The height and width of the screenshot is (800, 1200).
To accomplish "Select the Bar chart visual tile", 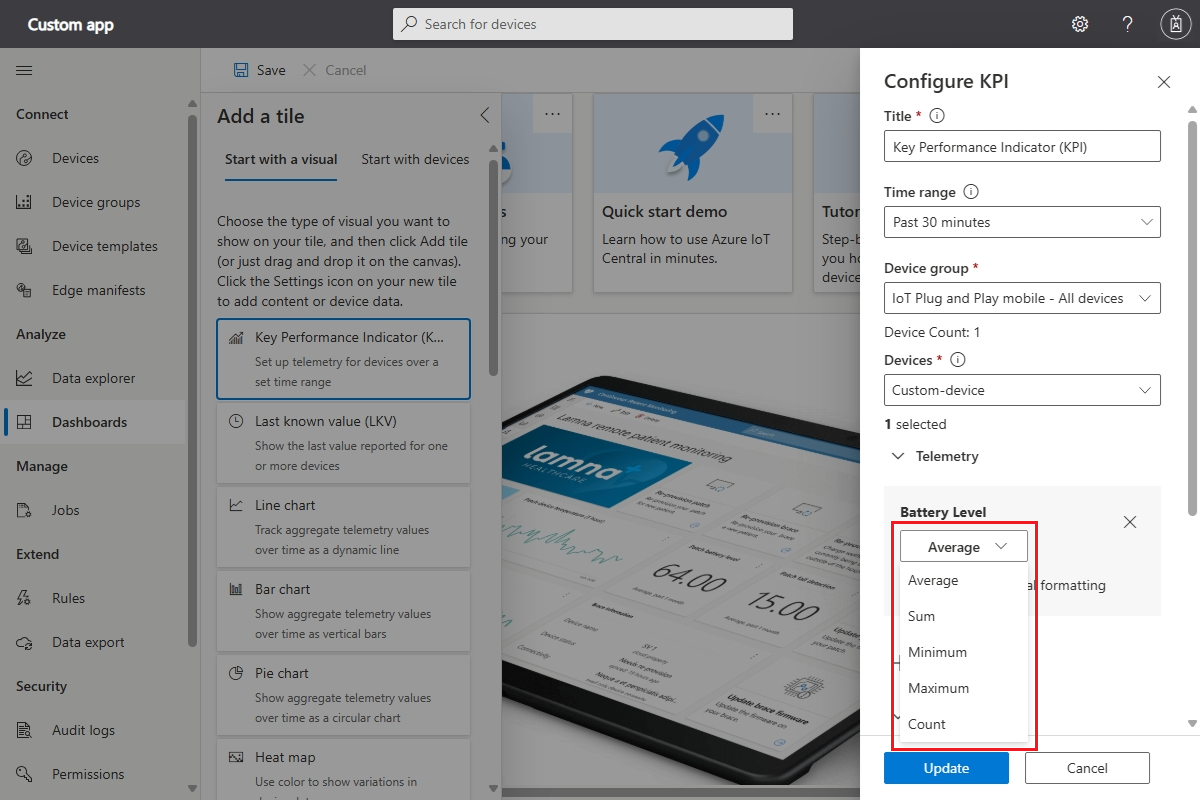I will coord(343,610).
